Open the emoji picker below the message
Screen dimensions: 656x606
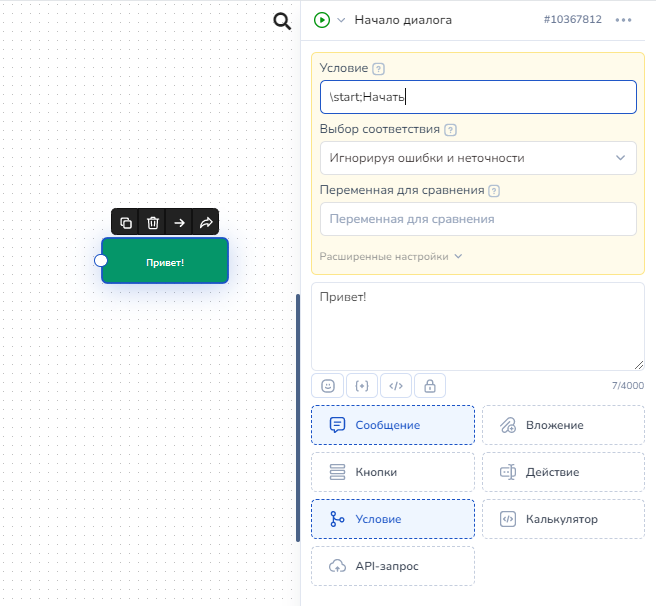327,386
